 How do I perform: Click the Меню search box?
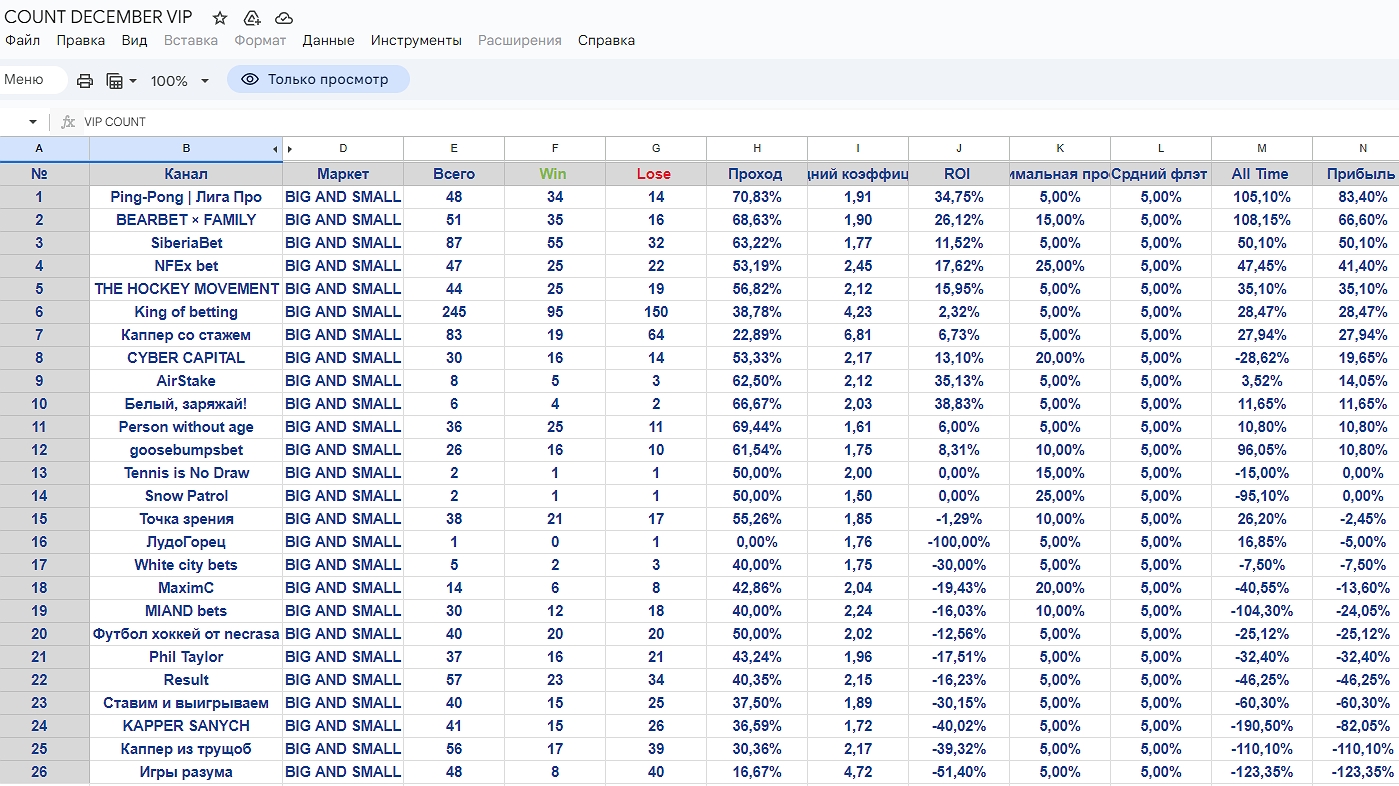(x=31, y=80)
